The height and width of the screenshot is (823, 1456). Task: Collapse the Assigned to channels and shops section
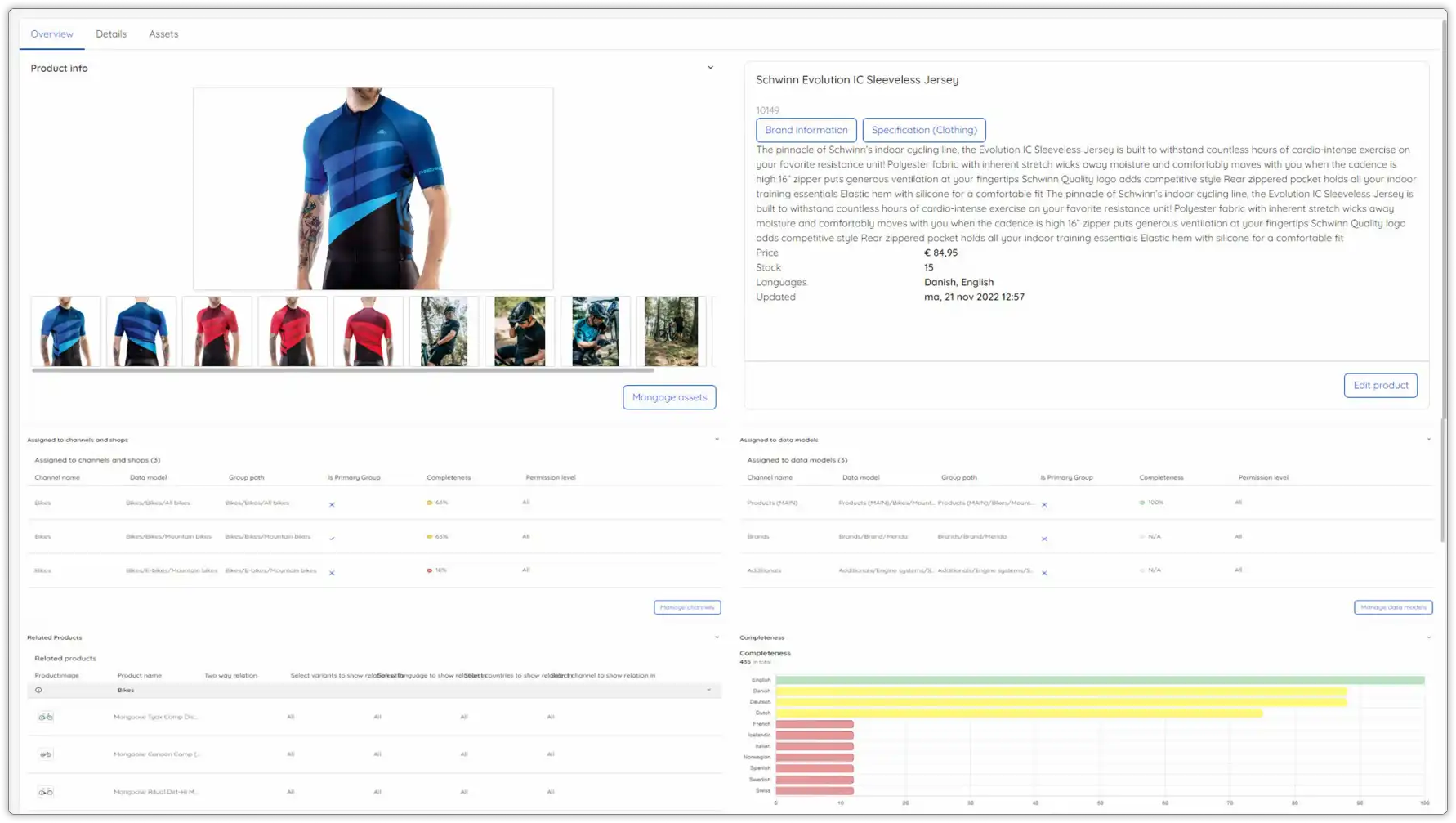click(717, 440)
